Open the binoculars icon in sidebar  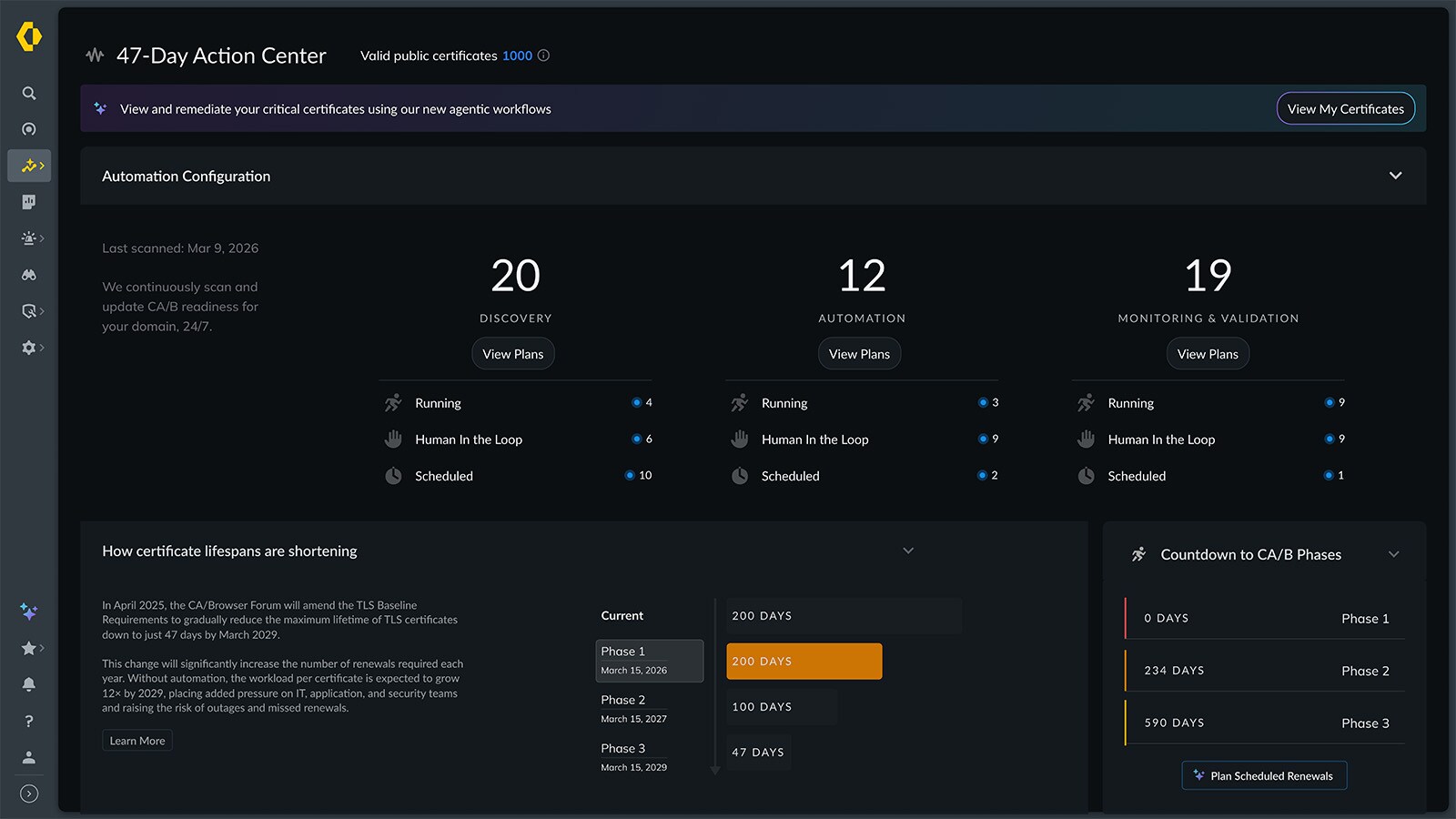click(x=29, y=275)
